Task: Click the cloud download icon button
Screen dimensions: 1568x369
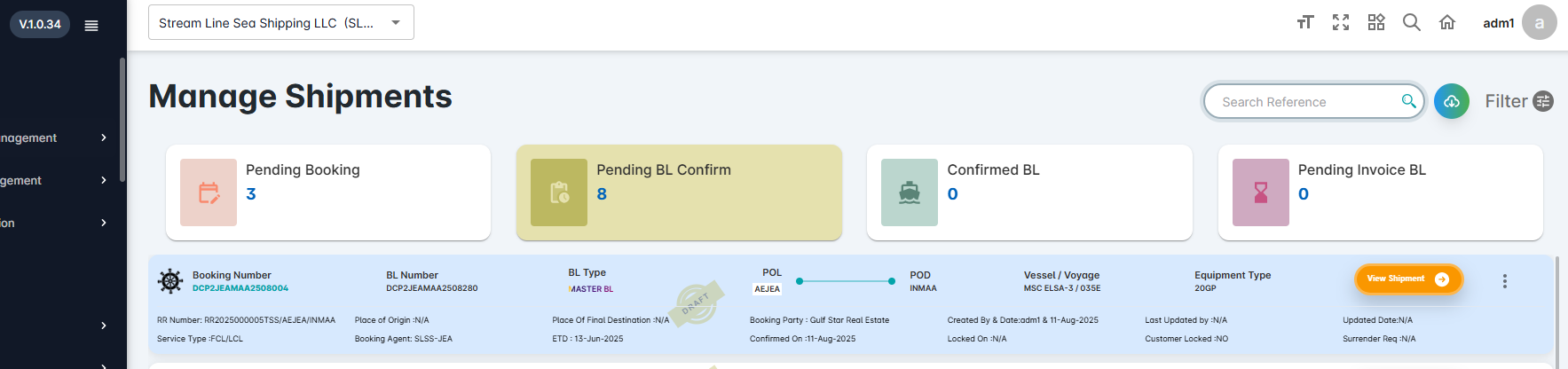Action: click(x=1452, y=102)
